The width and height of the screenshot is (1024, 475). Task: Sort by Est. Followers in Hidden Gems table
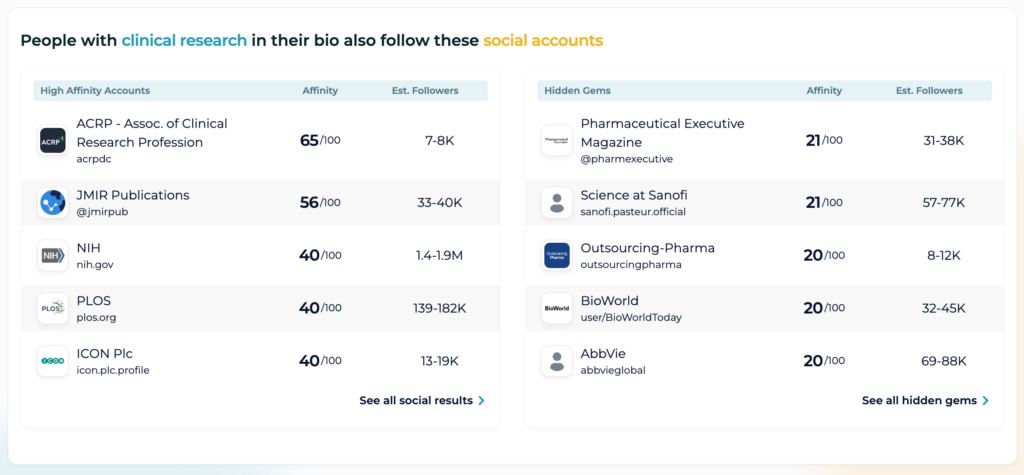click(x=929, y=91)
